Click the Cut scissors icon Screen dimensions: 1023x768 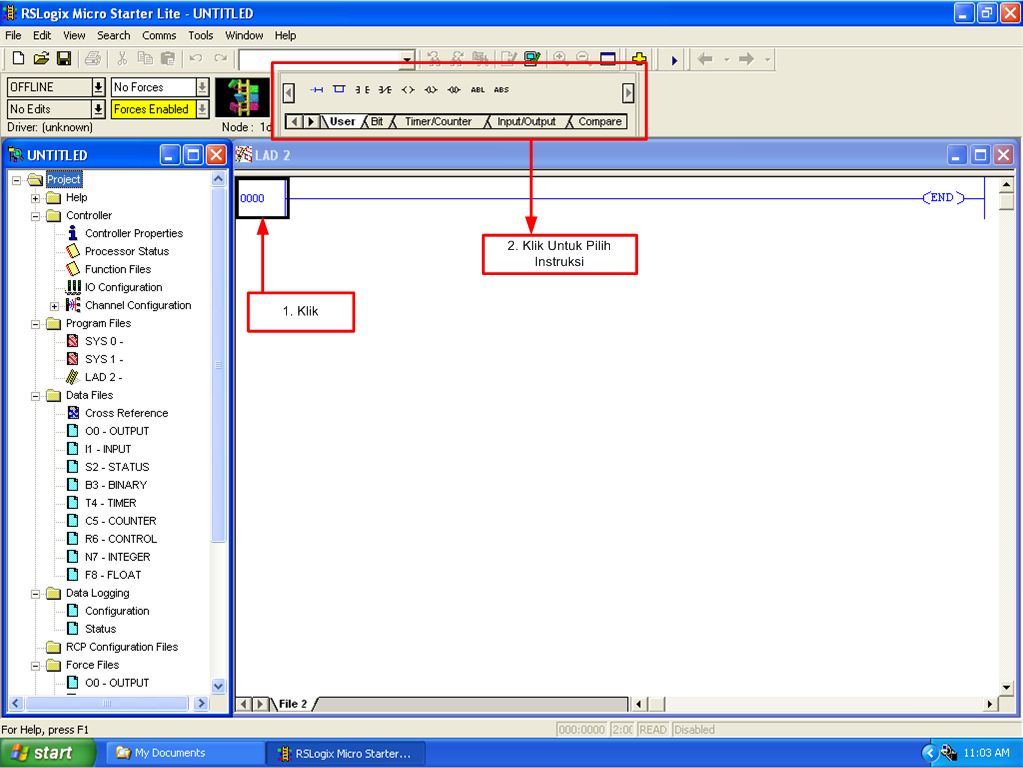tap(122, 59)
